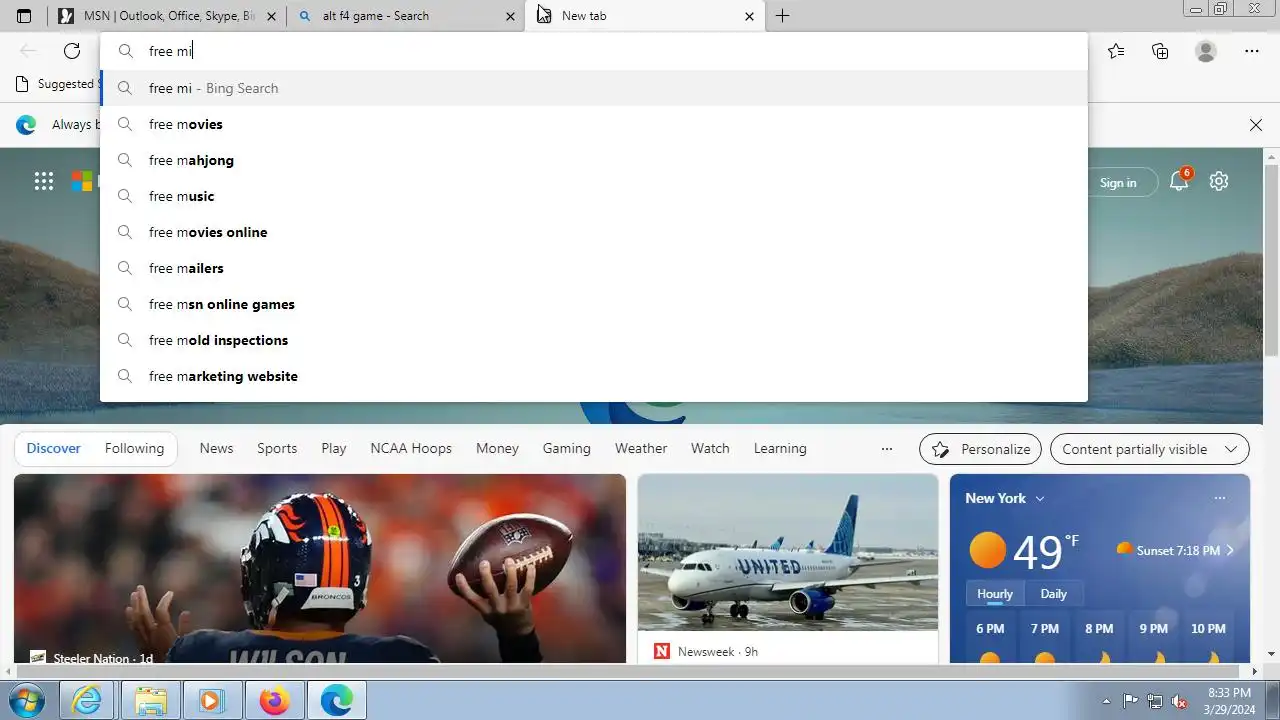Select the 'free mi - Bing Search' suggestion
The height and width of the screenshot is (720, 1280).
click(593, 88)
